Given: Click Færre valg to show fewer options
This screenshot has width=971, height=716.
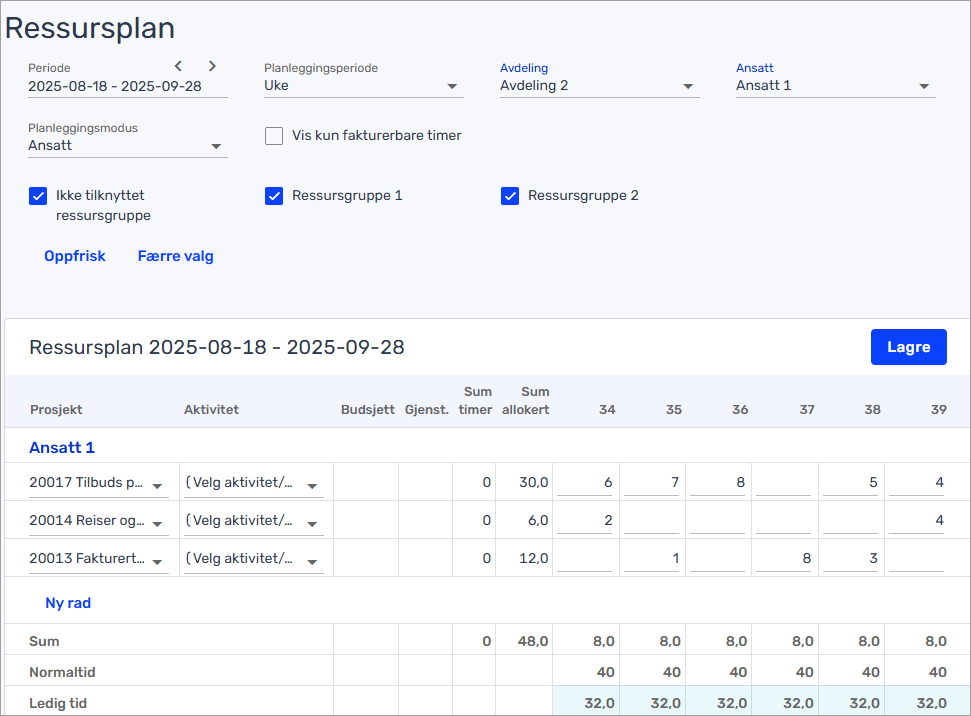Looking at the screenshot, I should click(x=176, y=256).
